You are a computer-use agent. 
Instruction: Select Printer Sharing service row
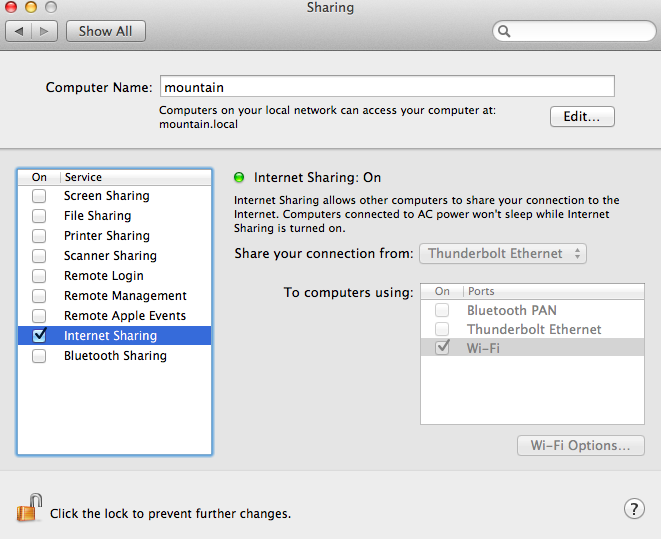coord(114,236)
